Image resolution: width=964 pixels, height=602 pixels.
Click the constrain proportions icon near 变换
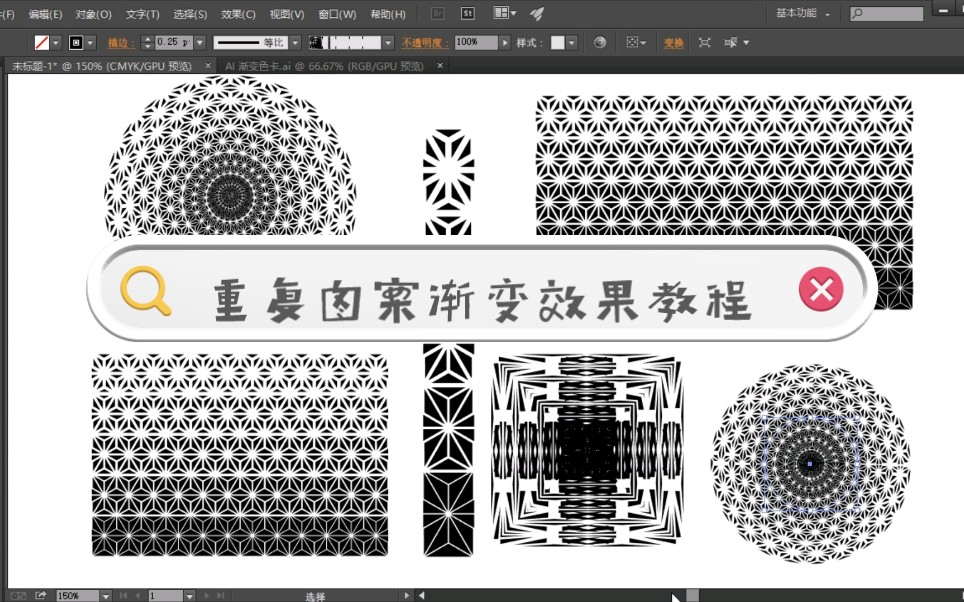pyautogui.click(x=703, y=42)
